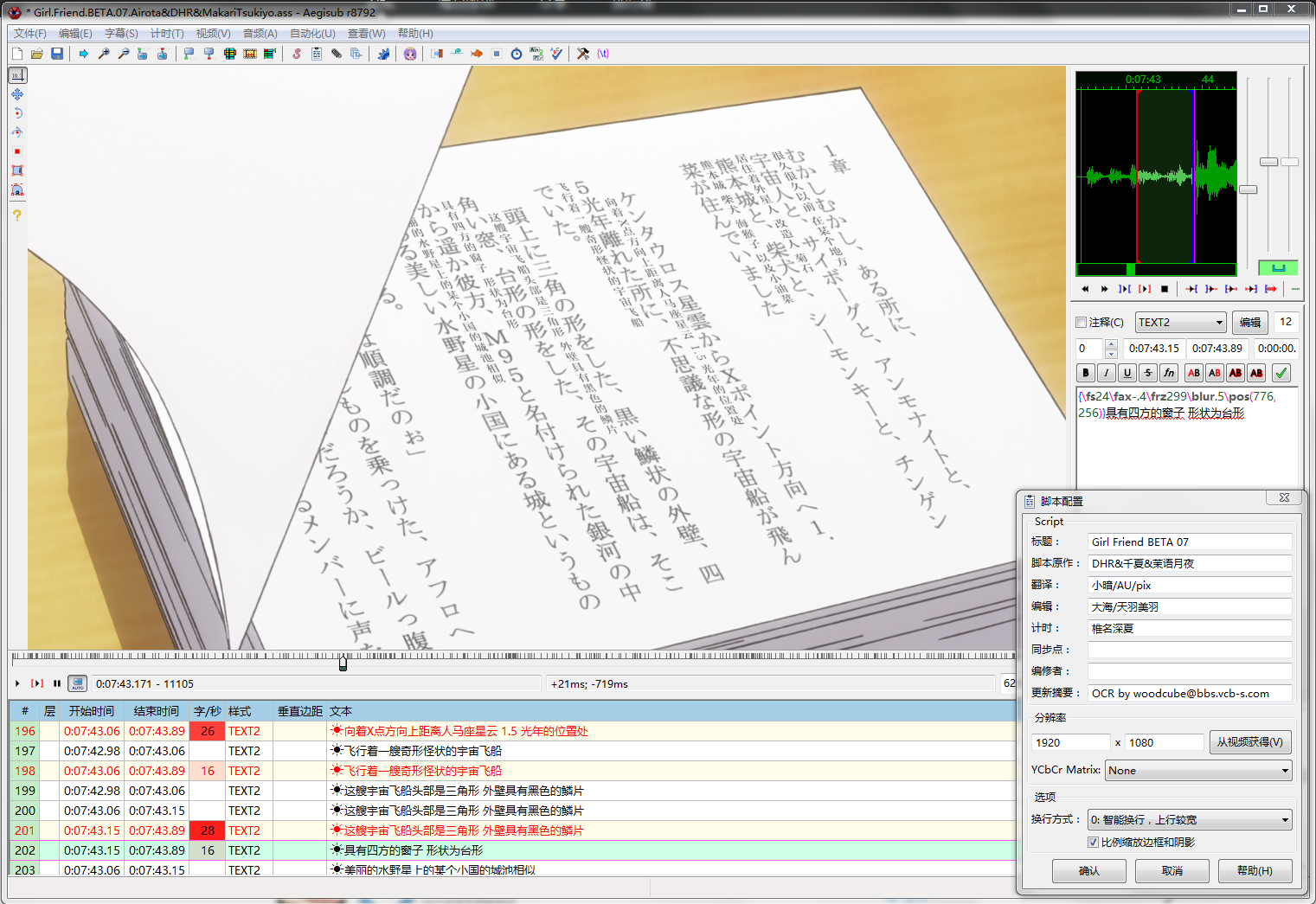Click the video seek bar slider handle
The height and width of the screenshot is (904, 1316).
coord(343,663)
